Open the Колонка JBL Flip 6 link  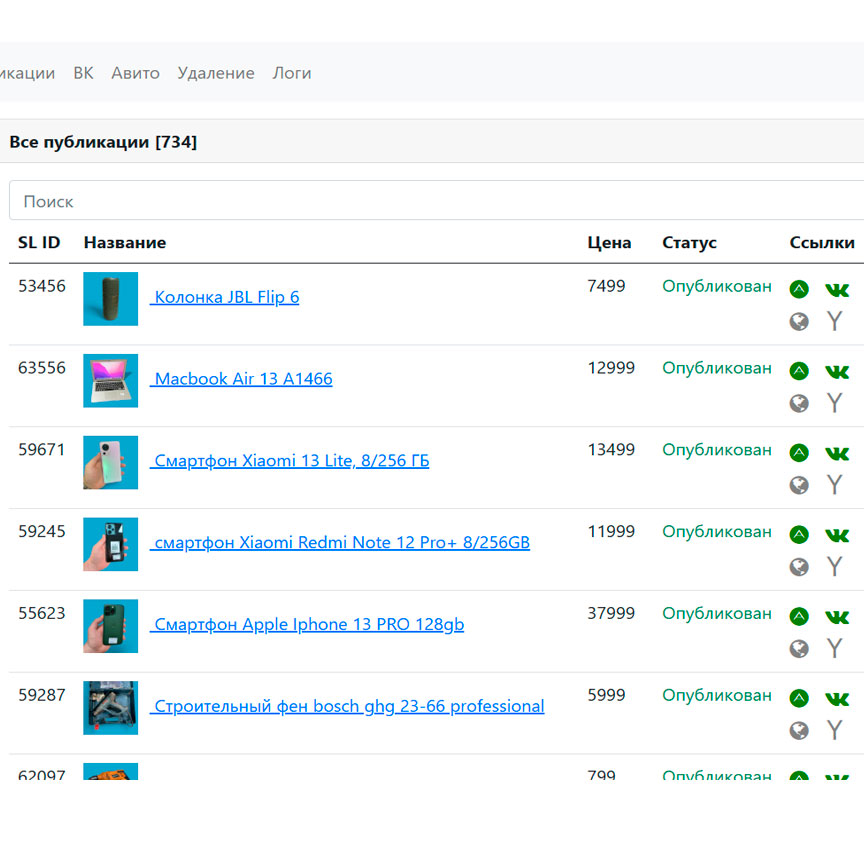tap(225, 297)
